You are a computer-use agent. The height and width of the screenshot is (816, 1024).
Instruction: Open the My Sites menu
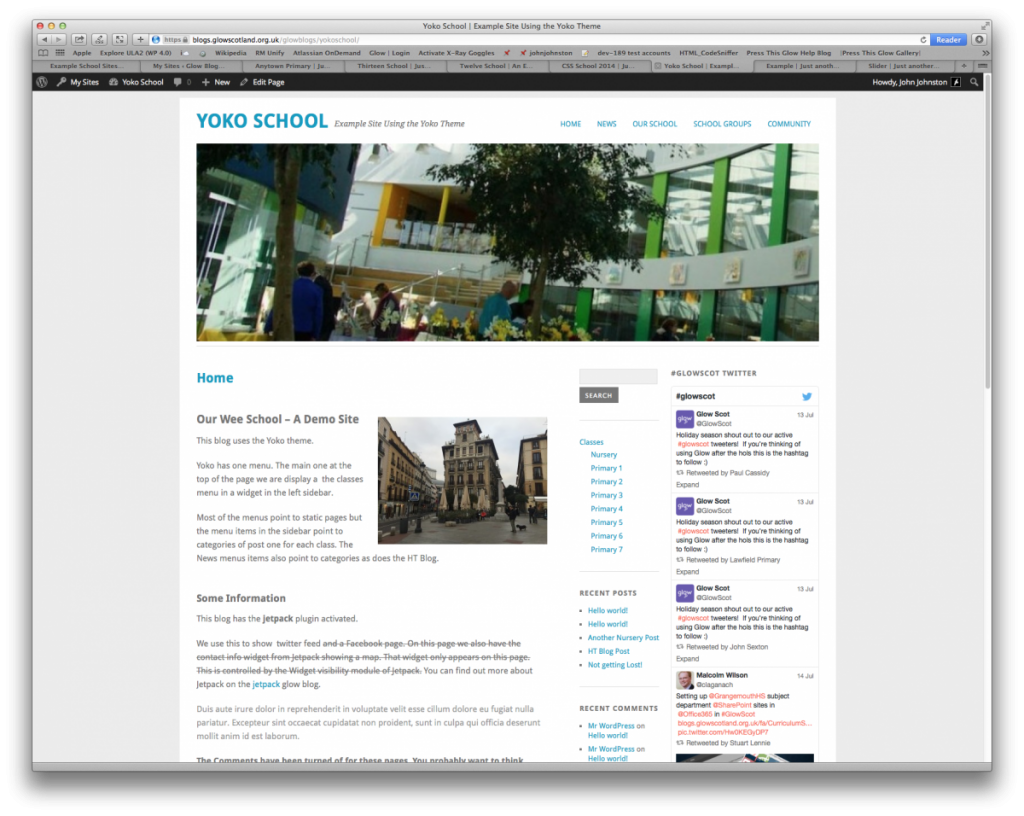click(84, 82)
